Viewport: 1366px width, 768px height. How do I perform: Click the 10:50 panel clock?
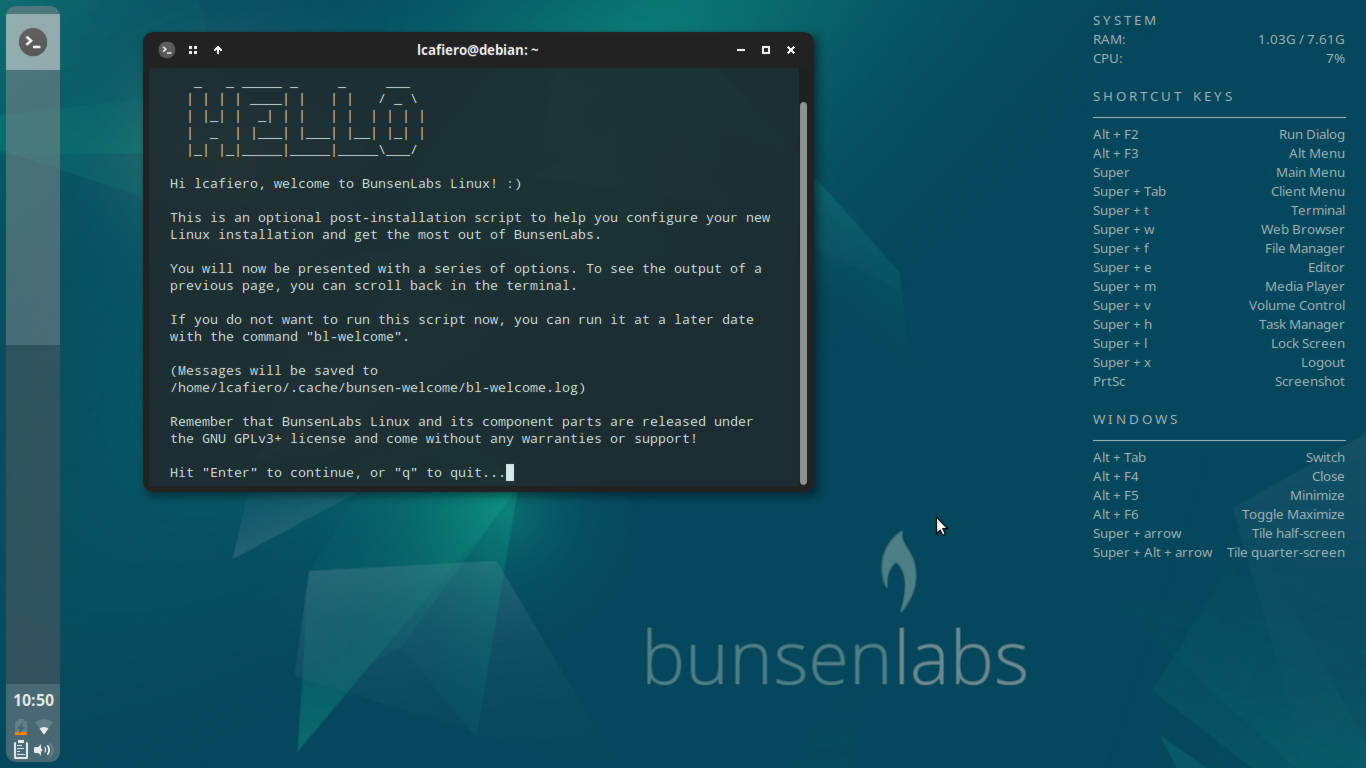pos(33,700)
